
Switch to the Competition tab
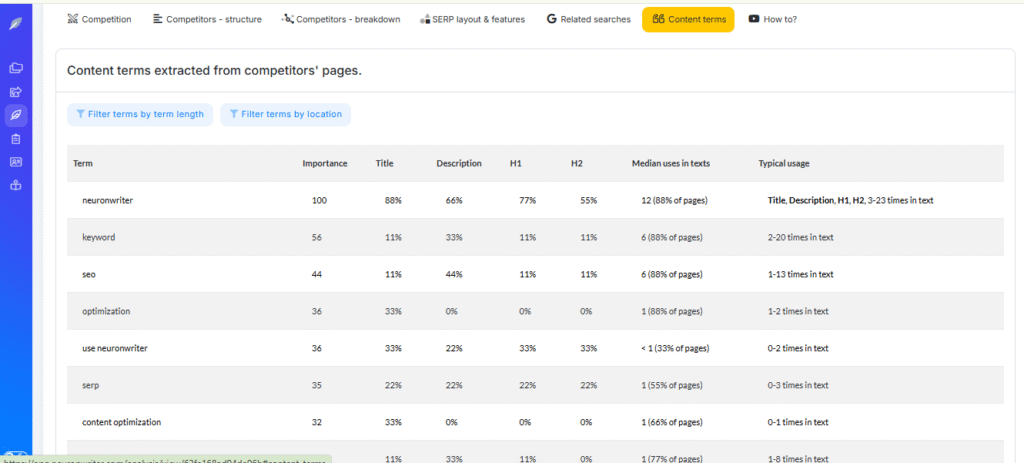click(99, 20)
